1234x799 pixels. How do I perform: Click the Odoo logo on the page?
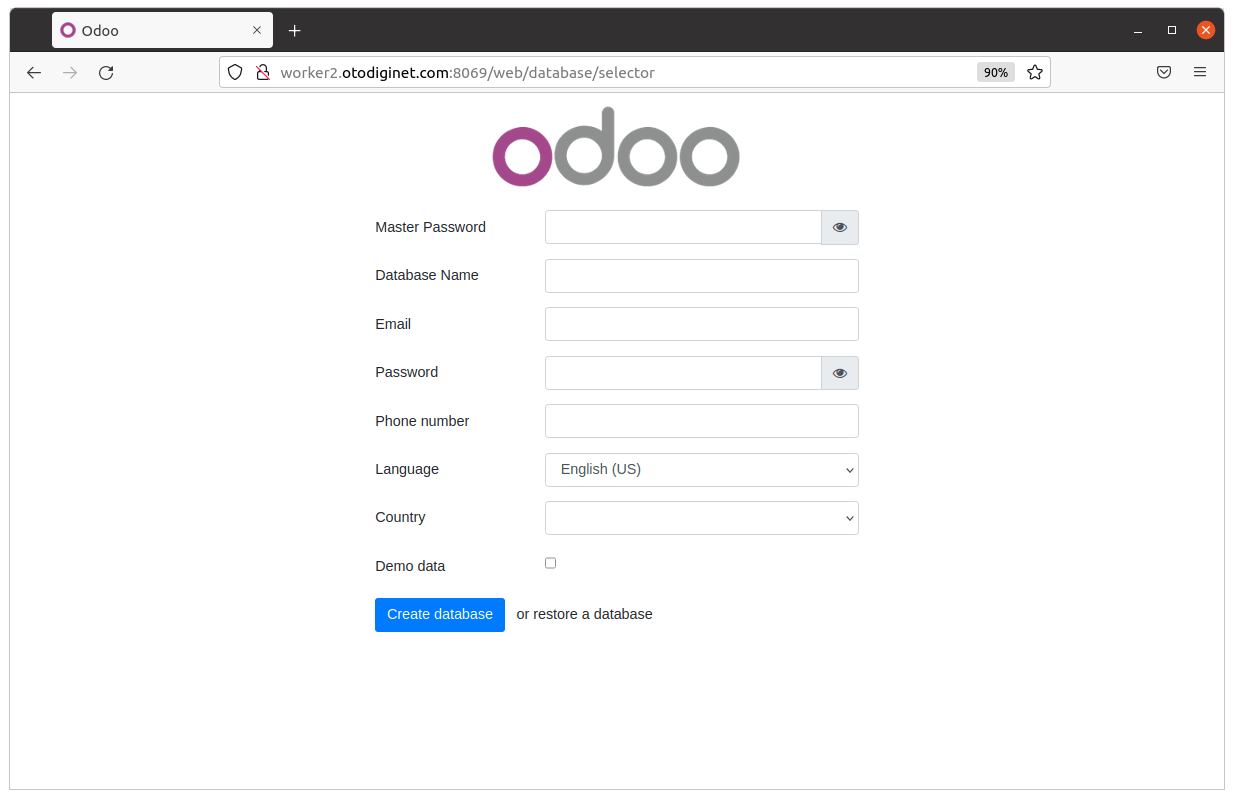pyautogui.click(x=615, y=146)
